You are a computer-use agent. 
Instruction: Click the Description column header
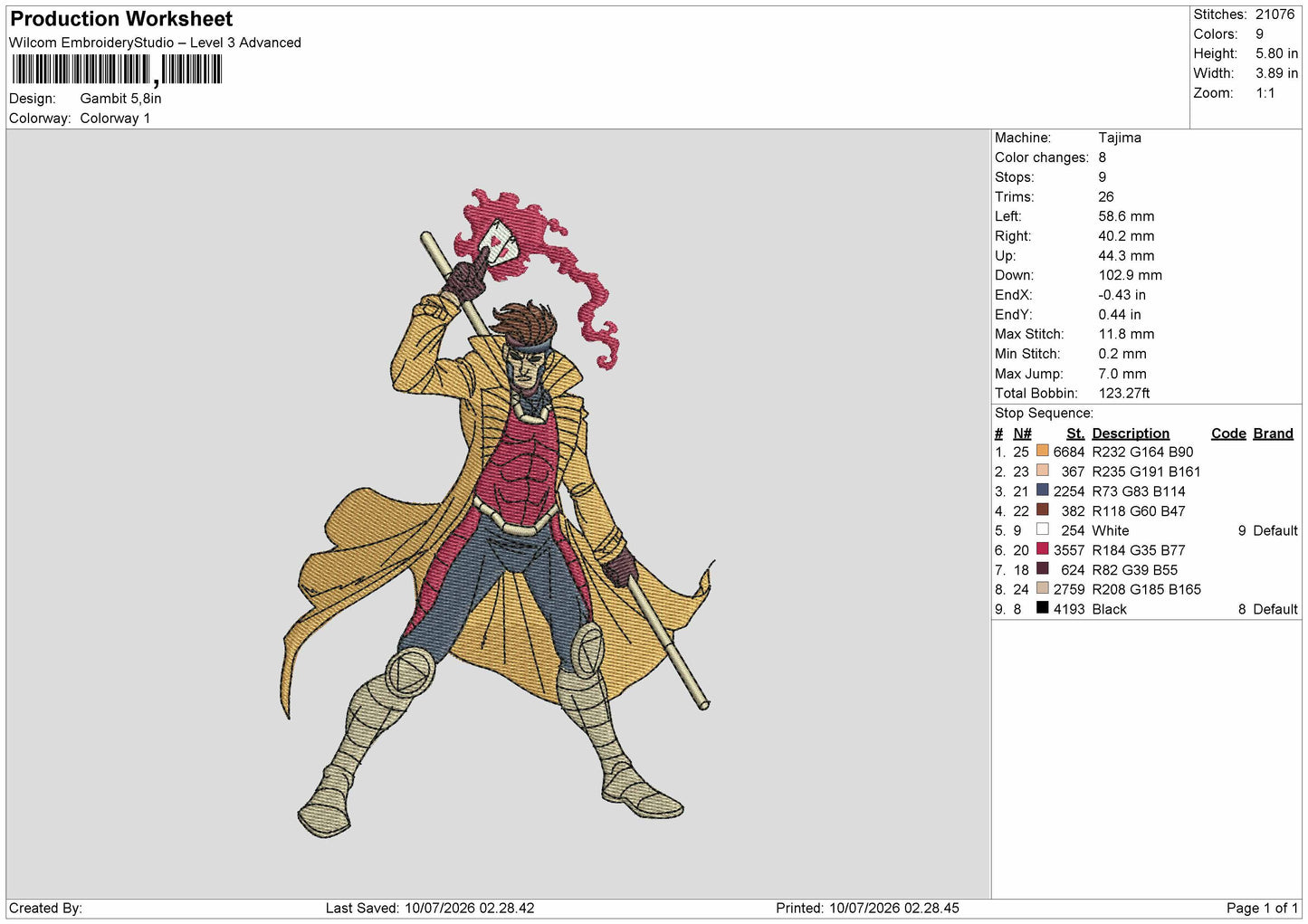1131,433
